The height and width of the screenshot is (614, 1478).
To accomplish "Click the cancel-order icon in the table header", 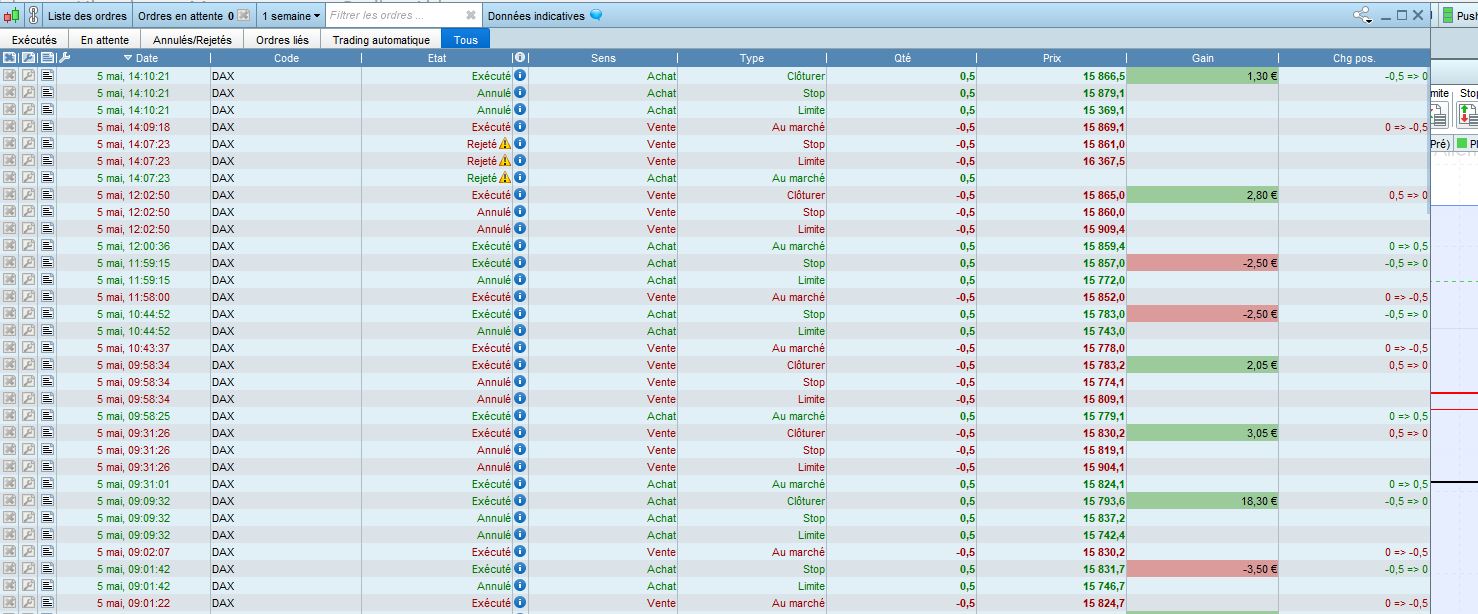I will [x=10, y=58].
